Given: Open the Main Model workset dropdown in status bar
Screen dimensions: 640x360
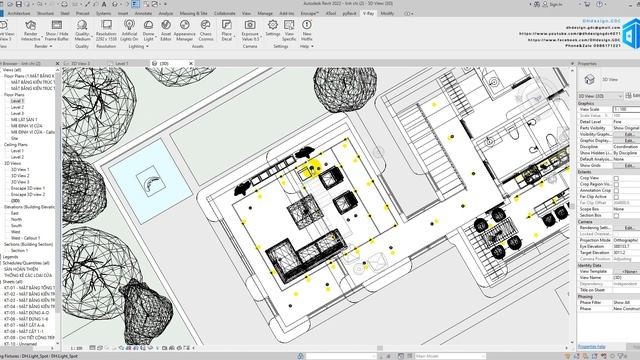Looking at the screenshot, I should (x=450, y=356).
